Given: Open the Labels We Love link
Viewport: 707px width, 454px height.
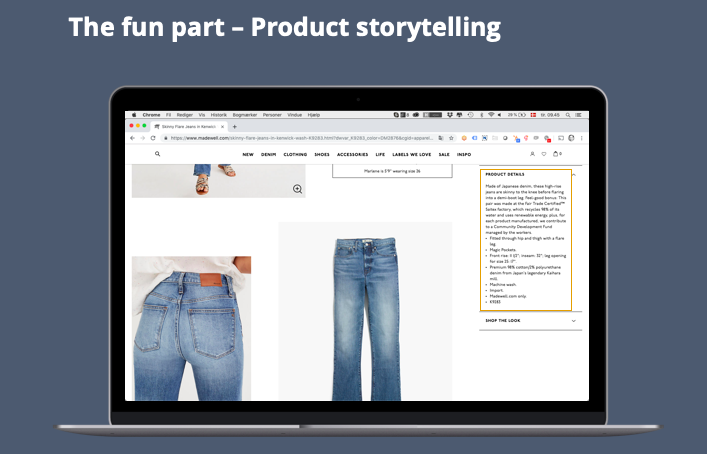Looking at the screenshot, I should pyautogui.click(x=411, y=154).
